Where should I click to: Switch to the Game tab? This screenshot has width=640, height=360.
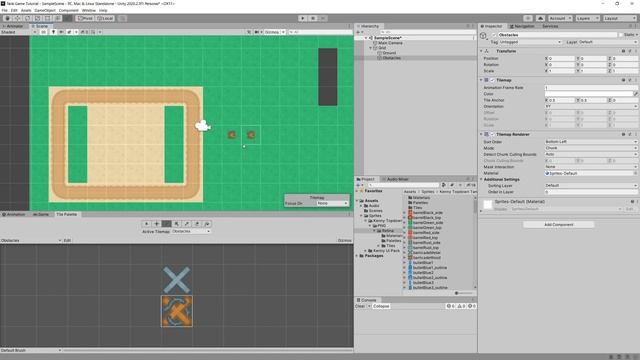coord(41,214)
